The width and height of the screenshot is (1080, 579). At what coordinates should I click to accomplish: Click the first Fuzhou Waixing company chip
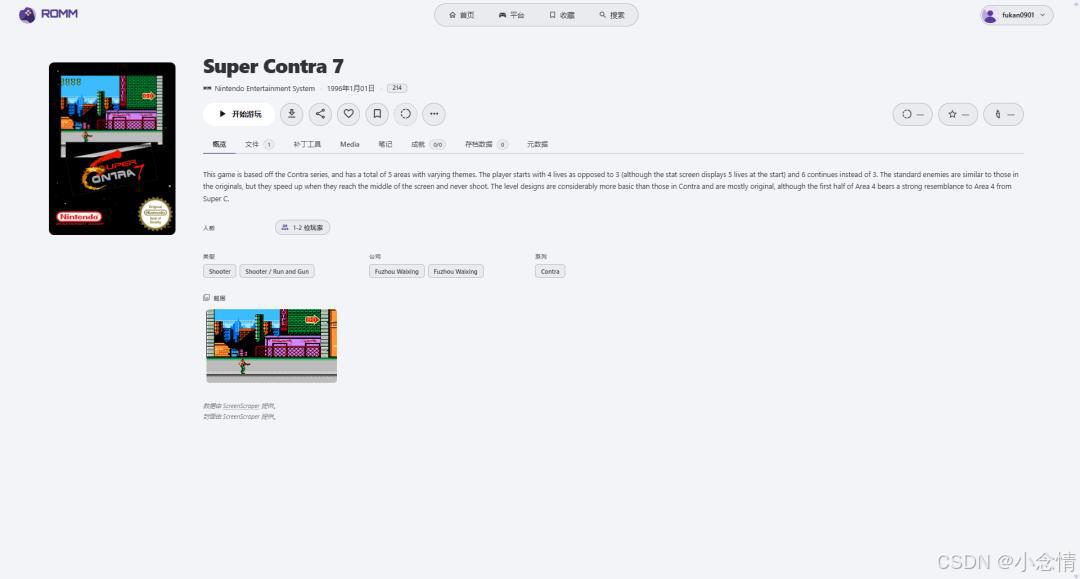[397, 271]
